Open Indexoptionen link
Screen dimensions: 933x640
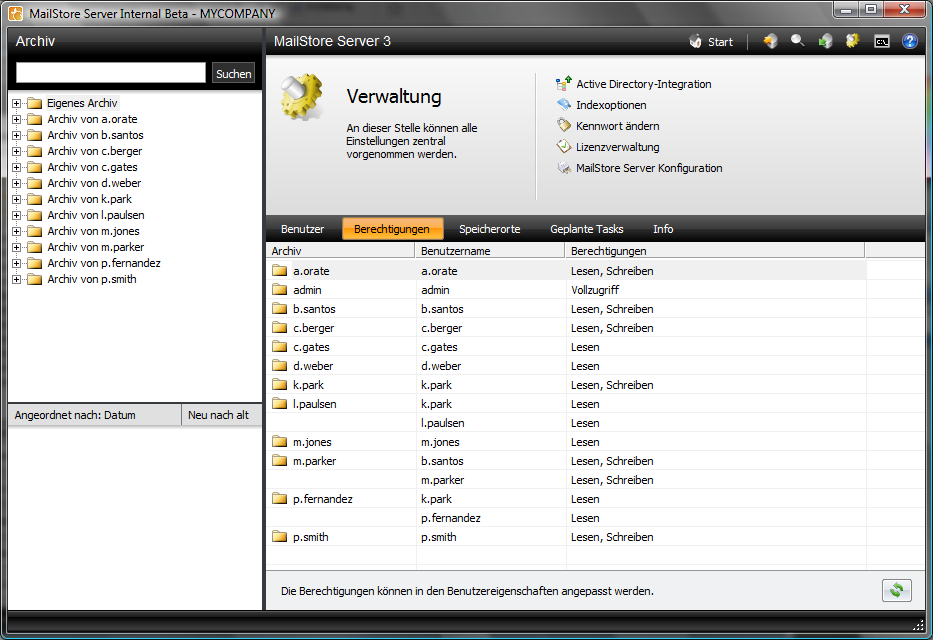pos(610,105)
